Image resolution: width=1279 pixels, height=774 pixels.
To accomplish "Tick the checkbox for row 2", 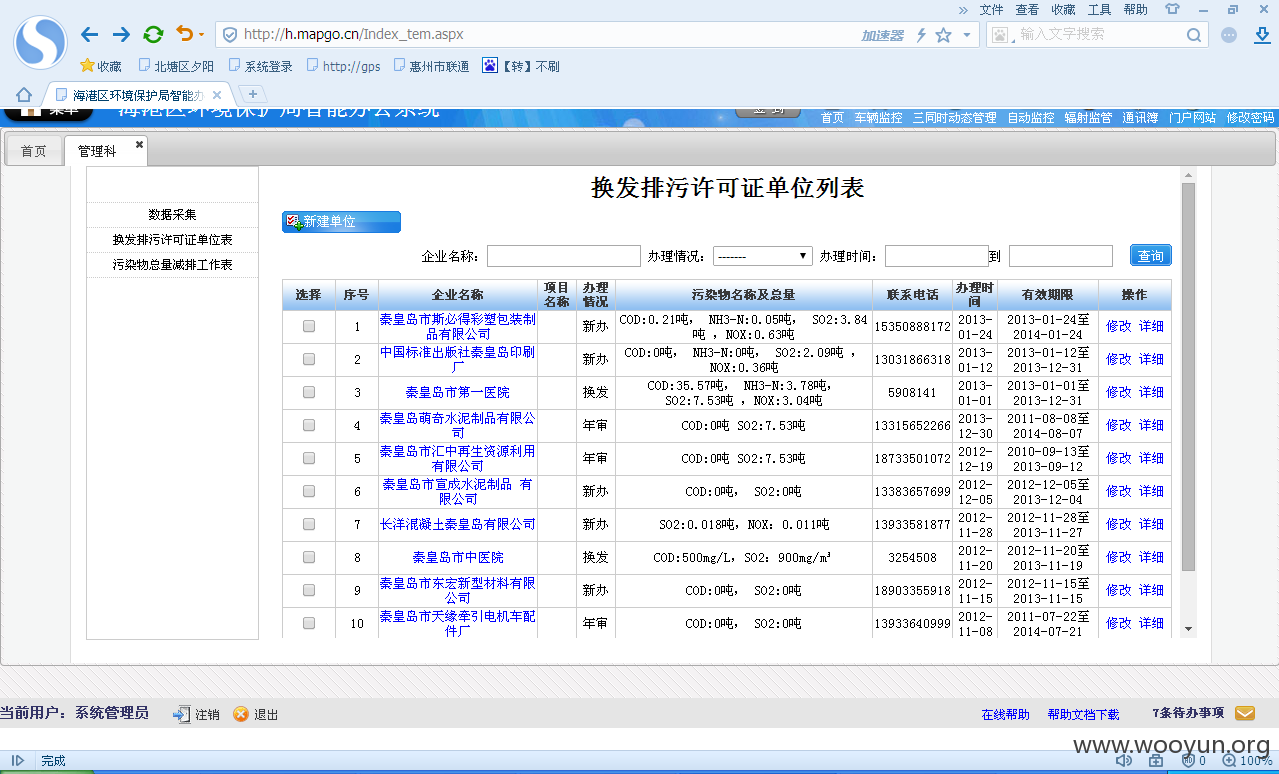I will click(309, 359).
